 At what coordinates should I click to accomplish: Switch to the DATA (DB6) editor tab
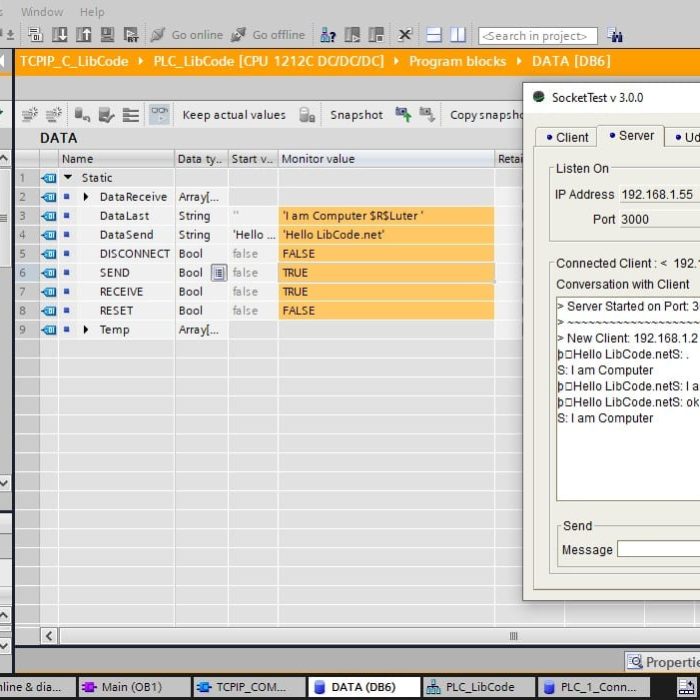(364, 687)
